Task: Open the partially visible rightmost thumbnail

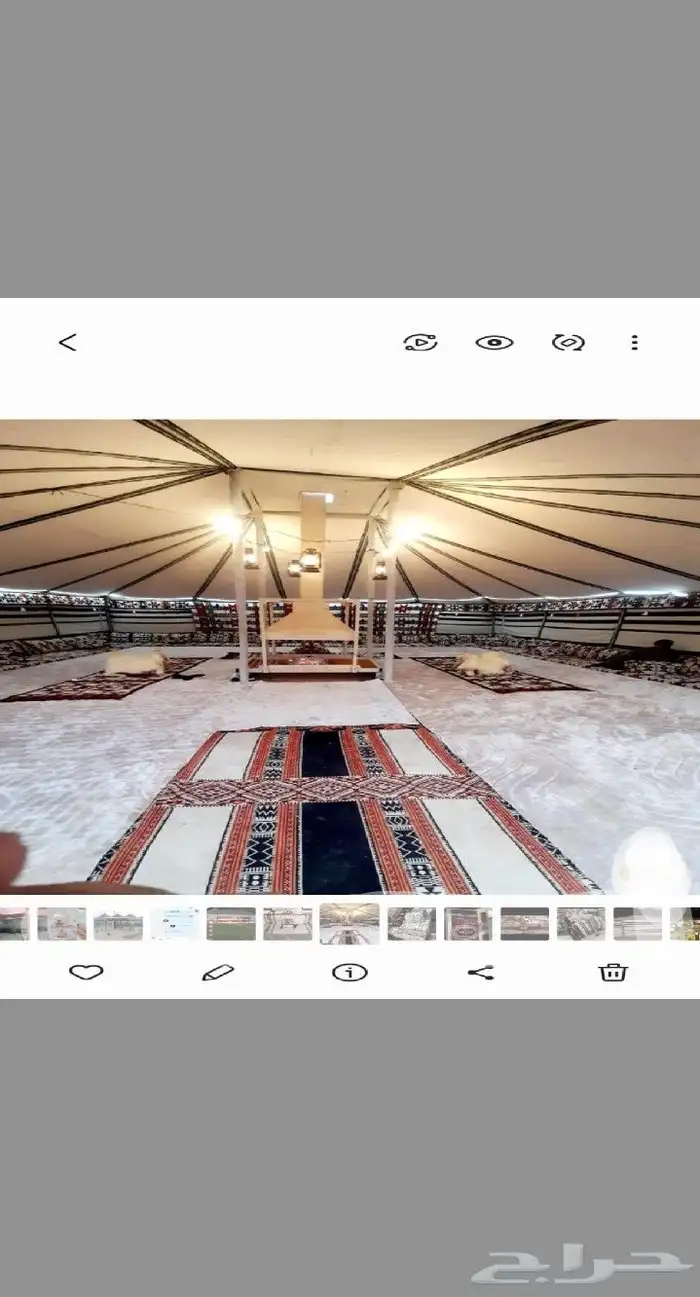Action: pos(685,924)
